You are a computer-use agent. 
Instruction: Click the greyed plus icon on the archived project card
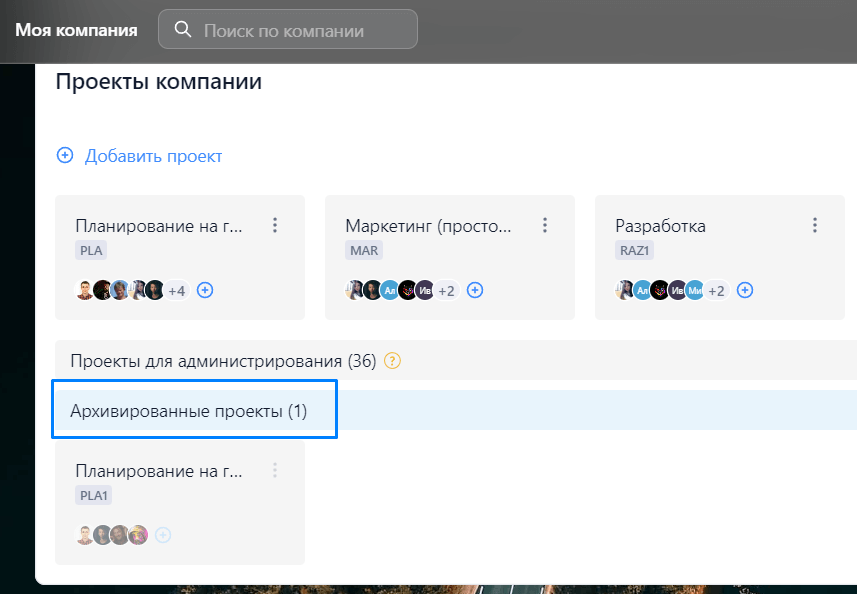coord(162,534)
